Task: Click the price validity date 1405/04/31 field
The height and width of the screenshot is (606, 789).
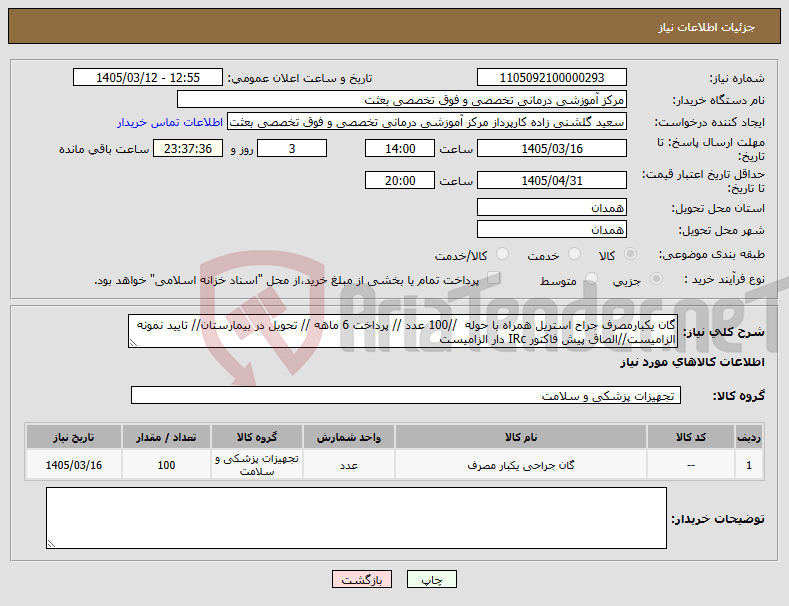Action: 551,180
